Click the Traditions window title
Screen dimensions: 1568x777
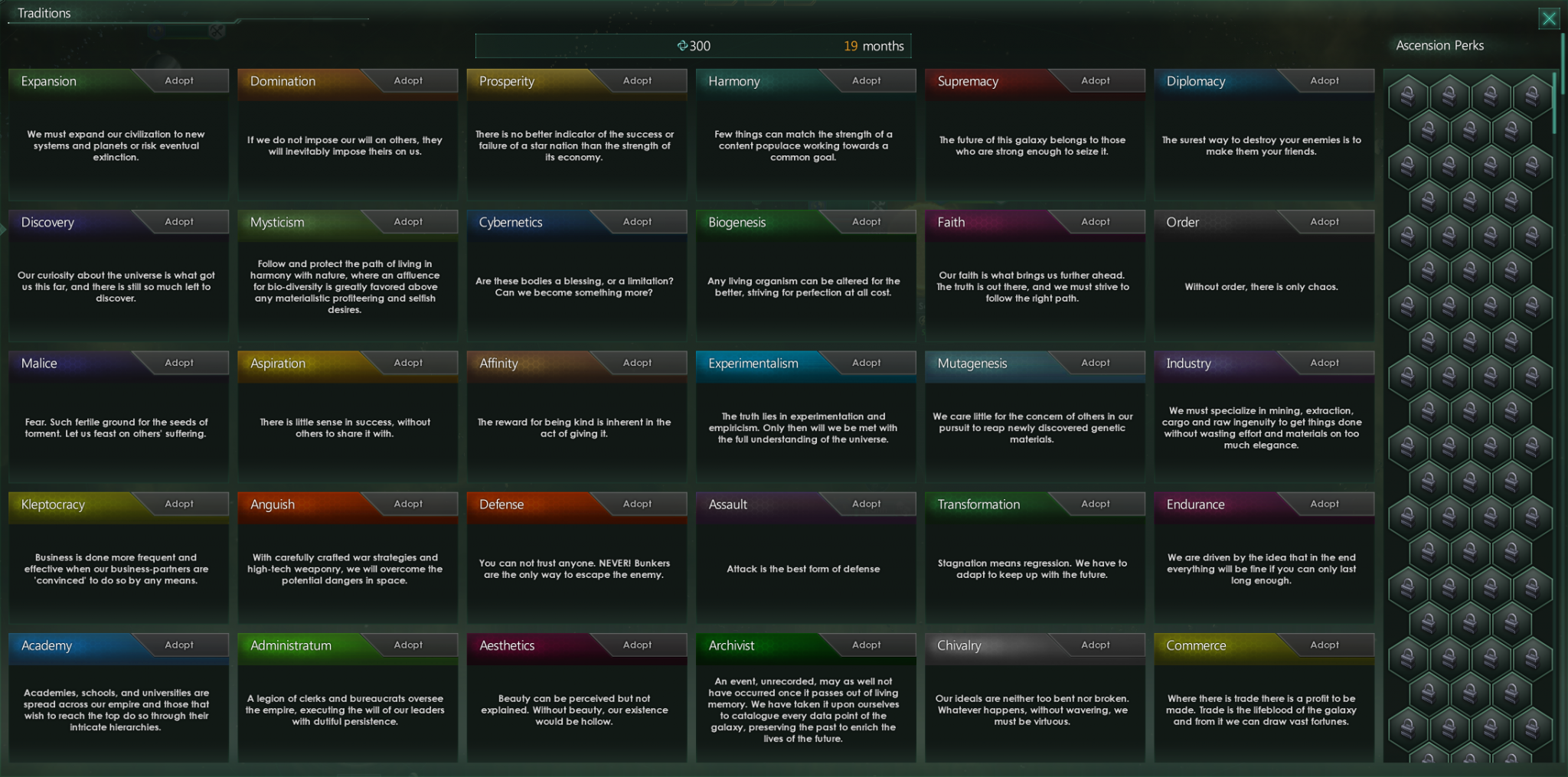[44, 13]
